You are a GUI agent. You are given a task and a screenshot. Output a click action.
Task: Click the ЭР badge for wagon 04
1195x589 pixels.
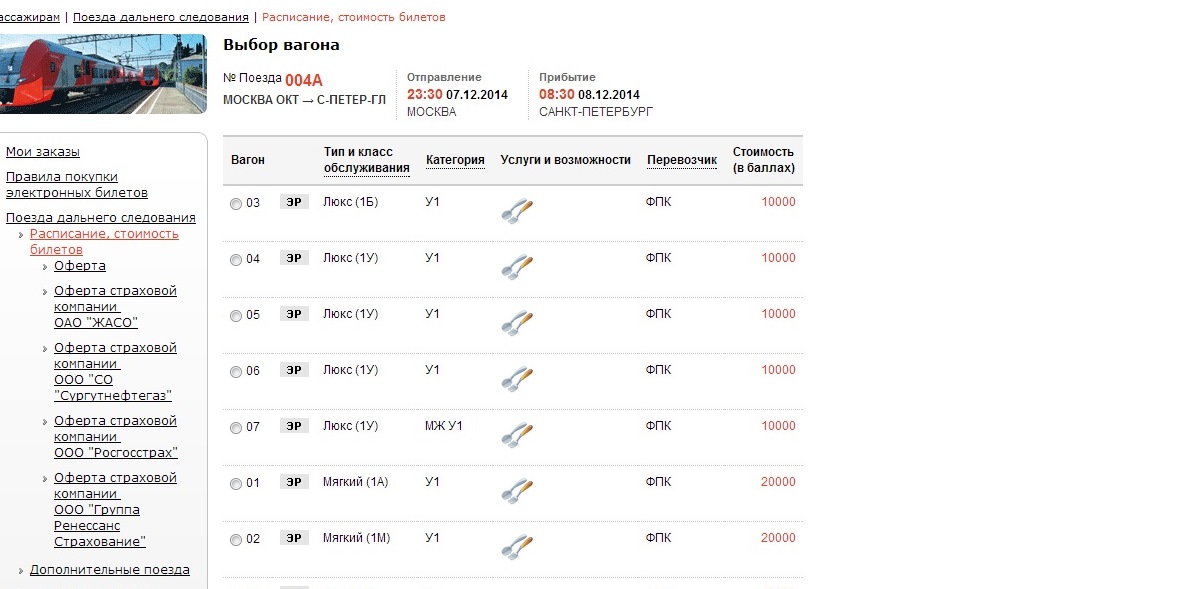pos(294,258)
